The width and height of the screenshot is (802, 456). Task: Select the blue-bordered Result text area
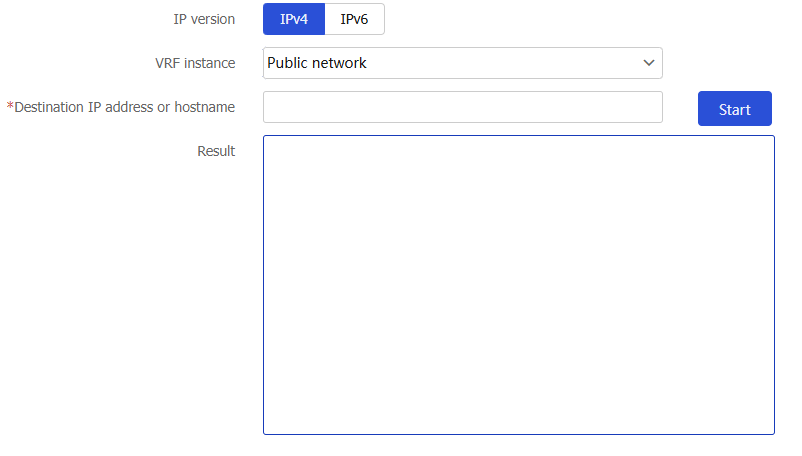coord(519,285)
